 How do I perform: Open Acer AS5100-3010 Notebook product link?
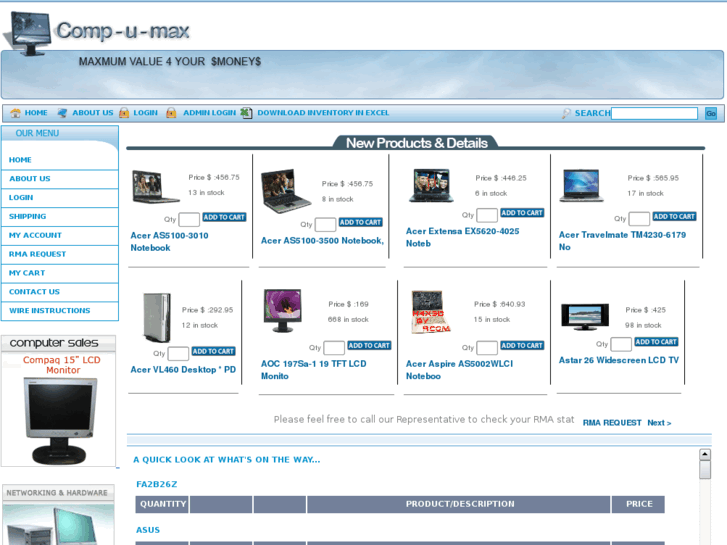pyautogui.click(x=170, y=242)
